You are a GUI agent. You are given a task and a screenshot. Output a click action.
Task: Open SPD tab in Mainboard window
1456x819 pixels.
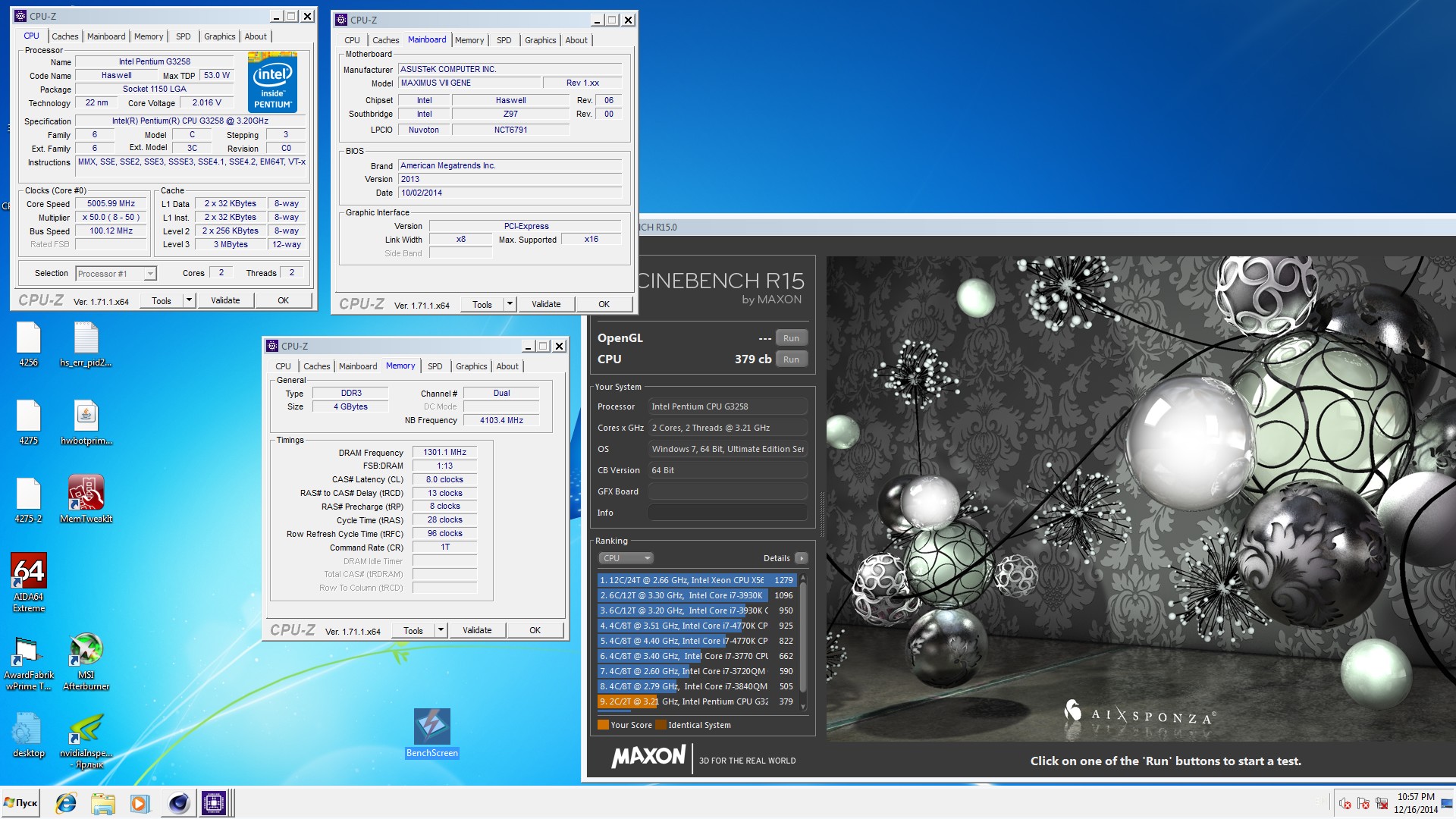[x=504, y=40]
